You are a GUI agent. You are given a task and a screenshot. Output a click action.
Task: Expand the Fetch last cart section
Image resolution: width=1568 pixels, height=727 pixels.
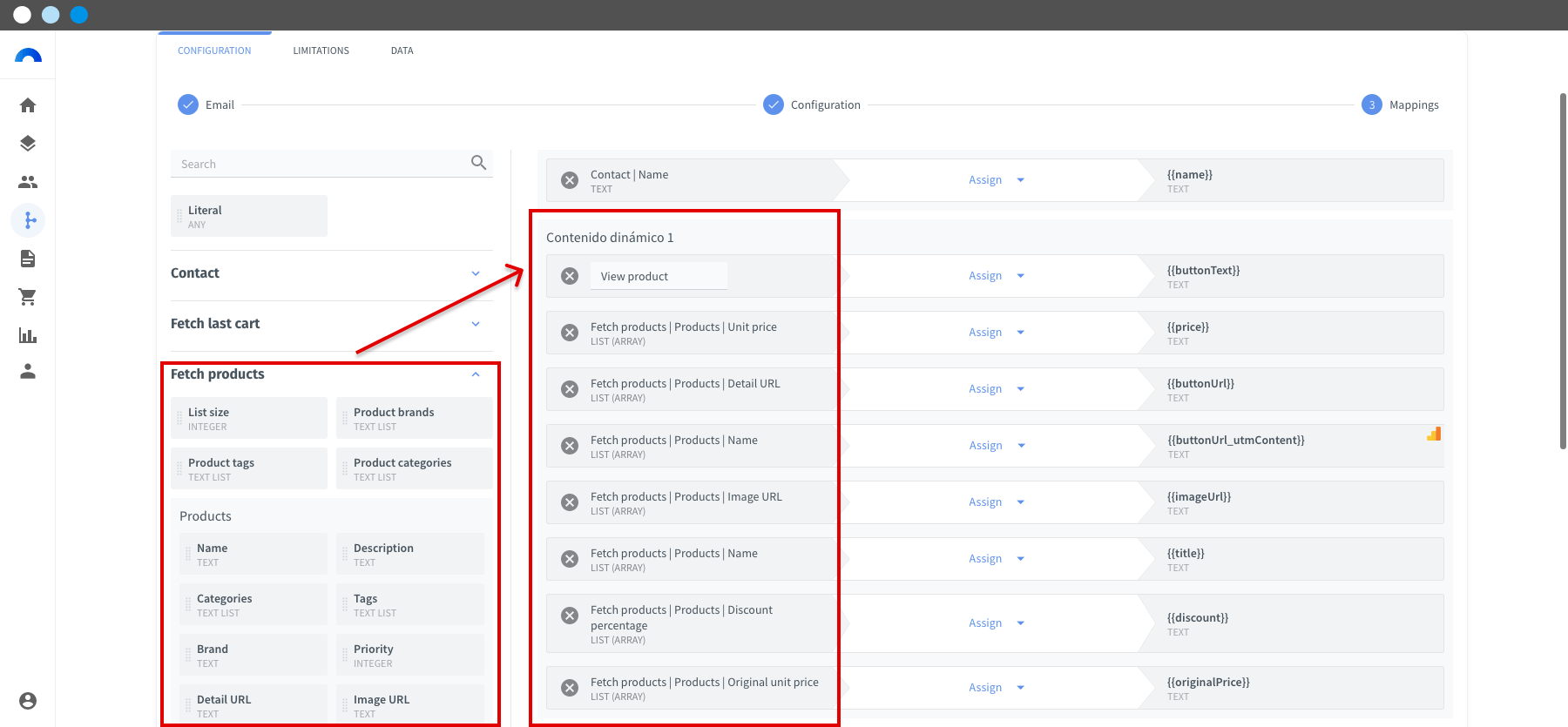coord(476,324)
